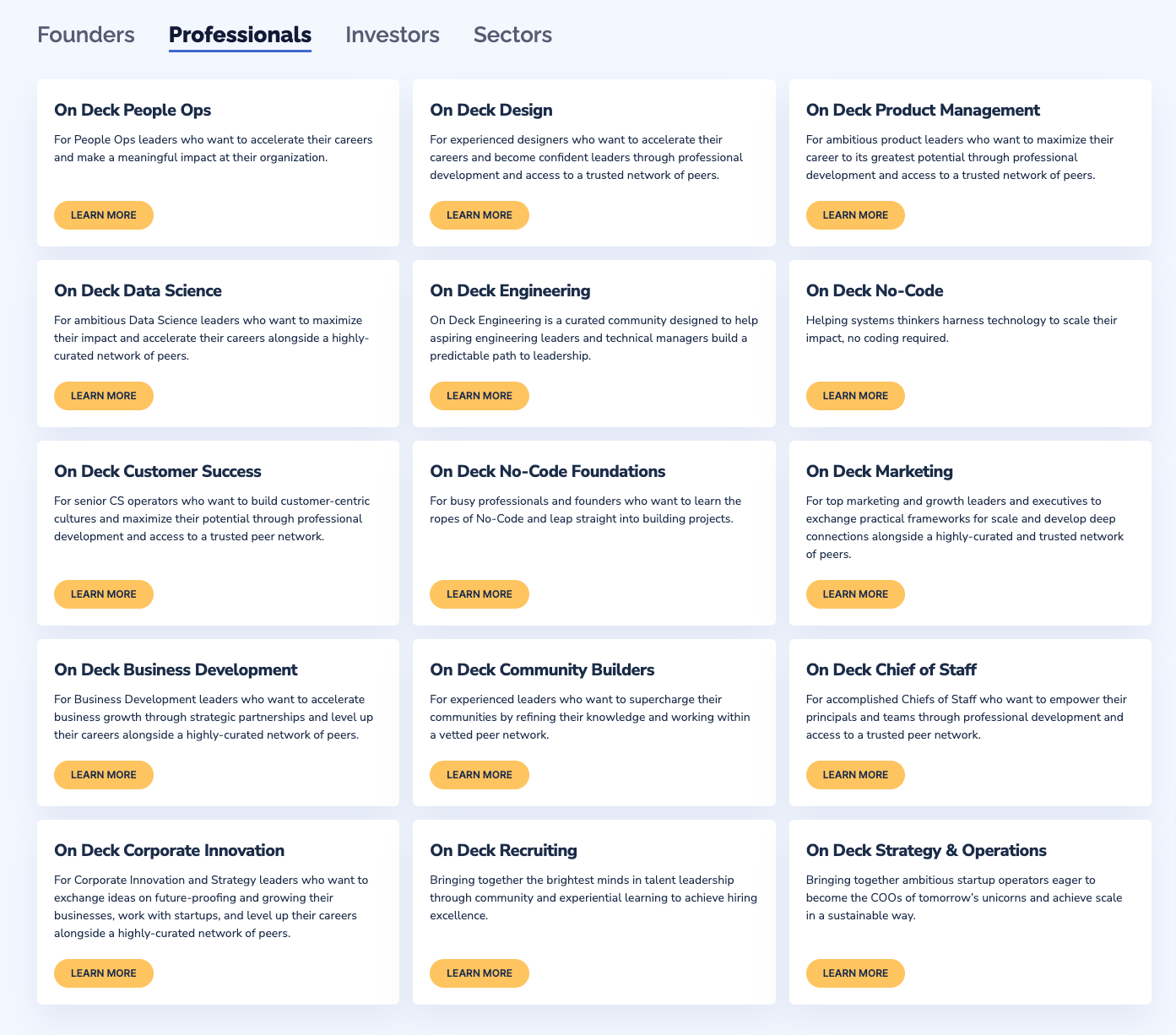Click the description 'For experienced designers'

[x=586, y=157]
